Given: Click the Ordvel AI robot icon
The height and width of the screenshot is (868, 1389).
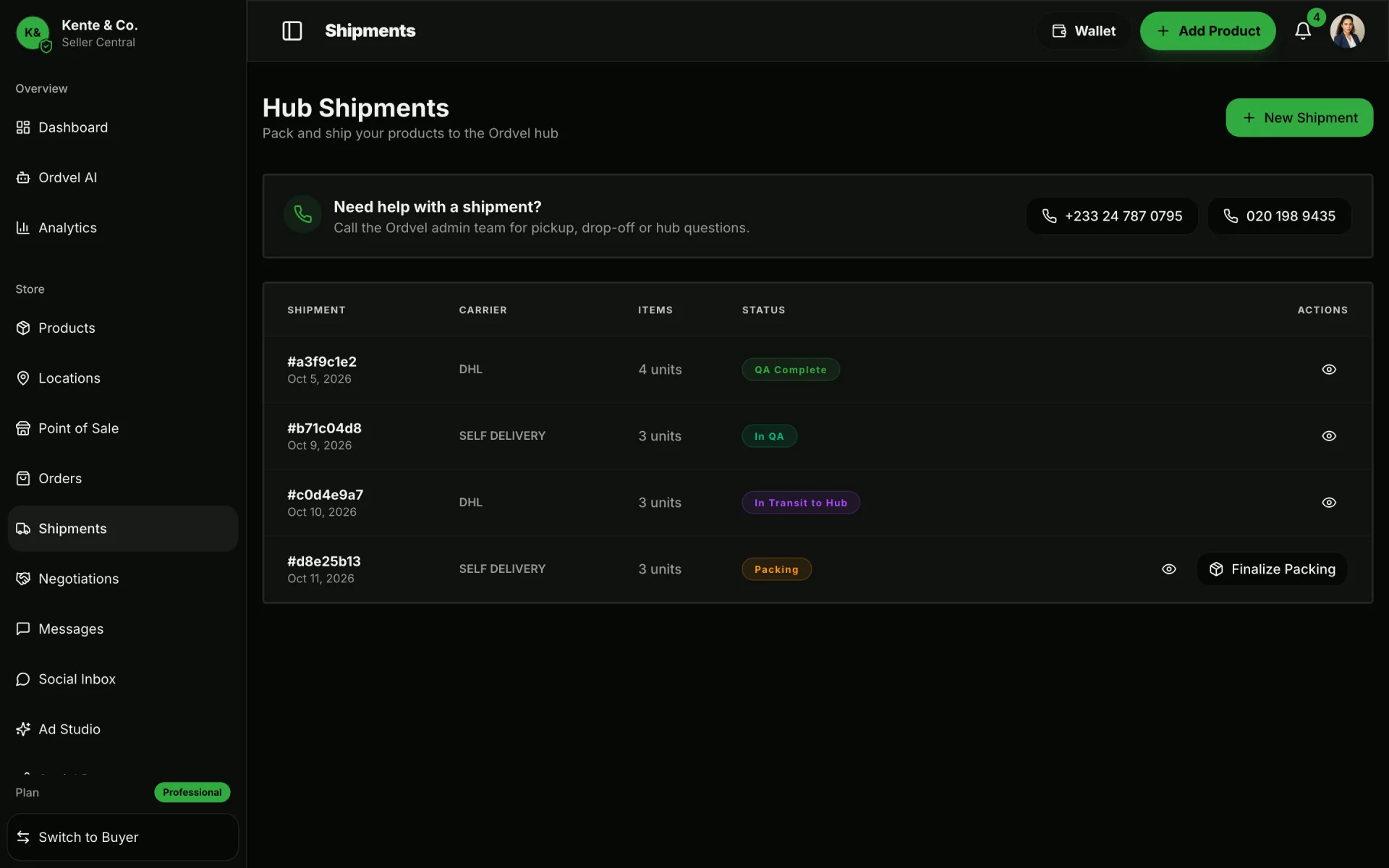Looking at the screenshot, I should (23, 177).
